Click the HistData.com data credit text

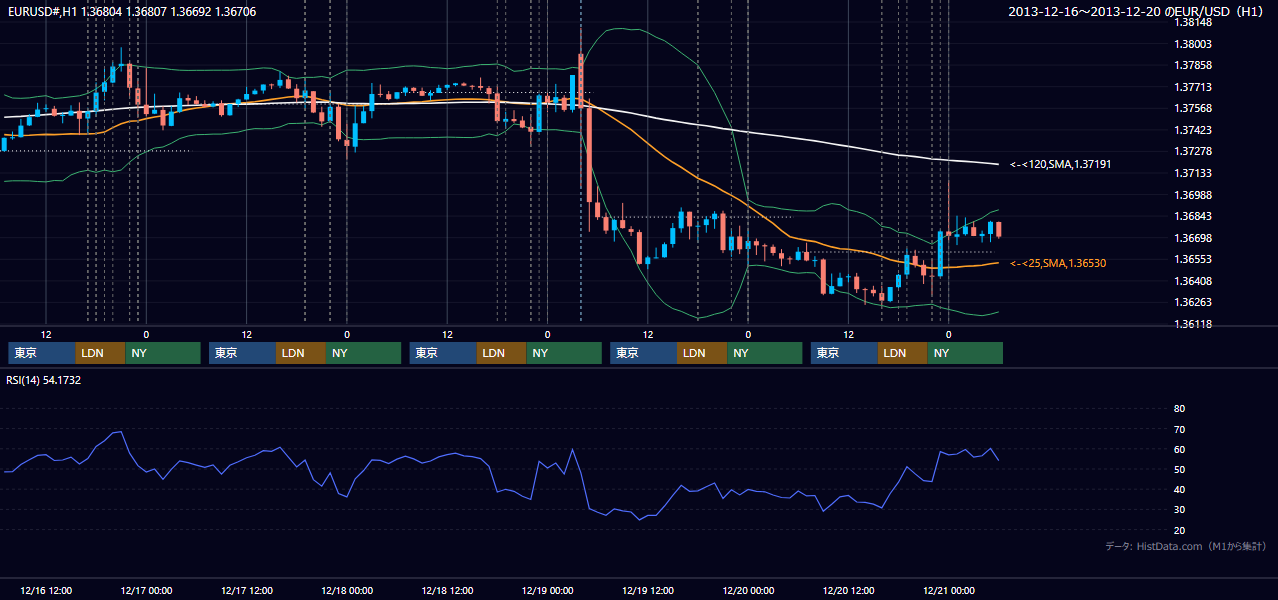coord(1186,547)
